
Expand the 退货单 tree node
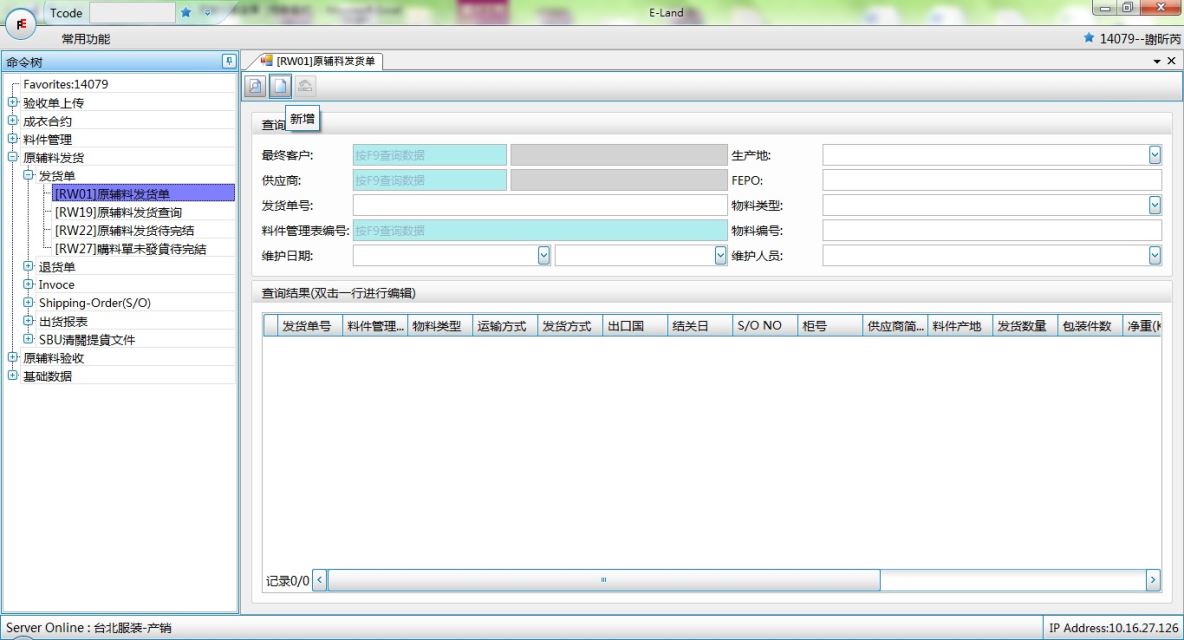[28, 267]
